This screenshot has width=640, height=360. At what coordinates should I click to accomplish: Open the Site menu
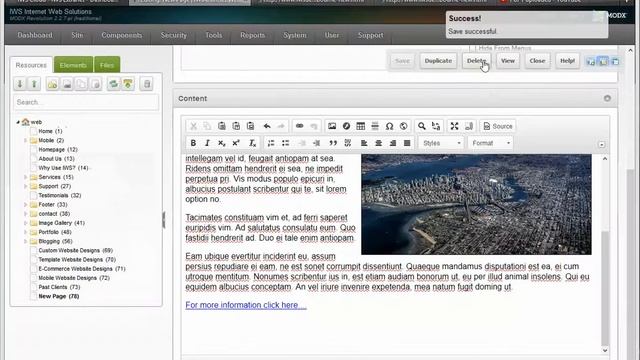tap(77, 35)
